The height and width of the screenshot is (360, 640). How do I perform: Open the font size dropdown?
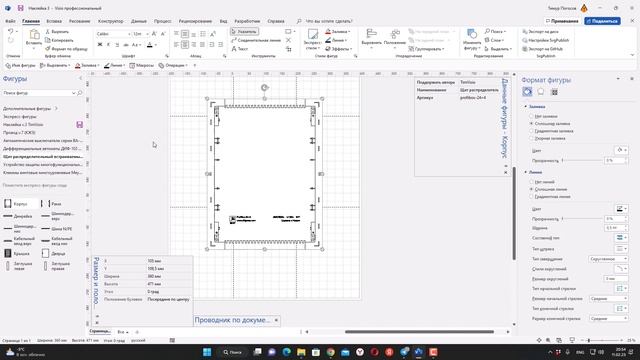click(x=147, y=34)
